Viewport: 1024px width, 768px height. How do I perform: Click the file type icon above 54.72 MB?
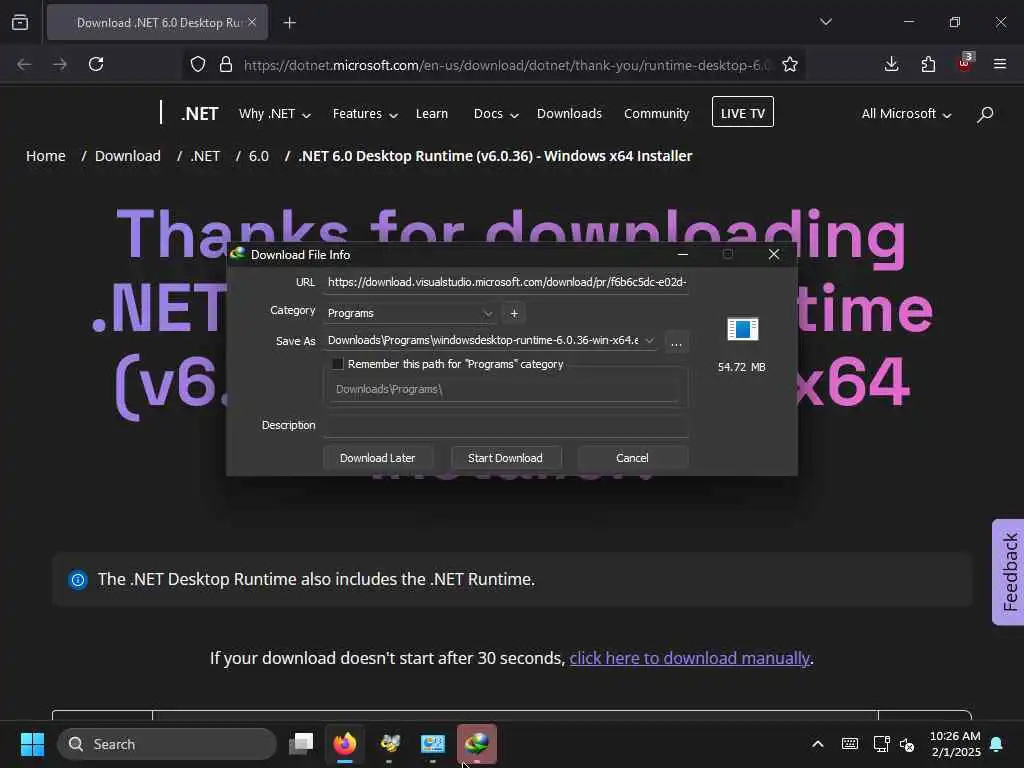743,329
